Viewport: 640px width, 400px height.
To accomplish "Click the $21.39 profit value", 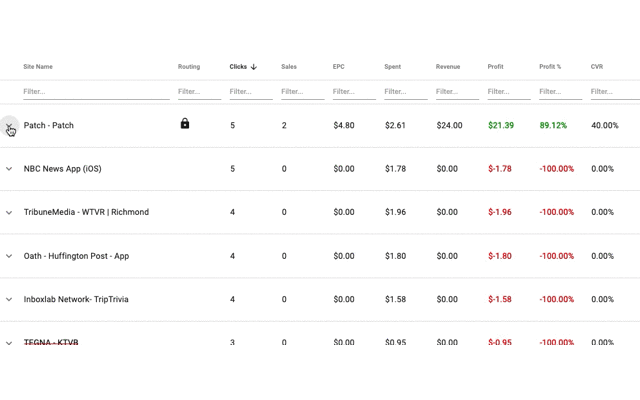I will click(x=501, y=125).
